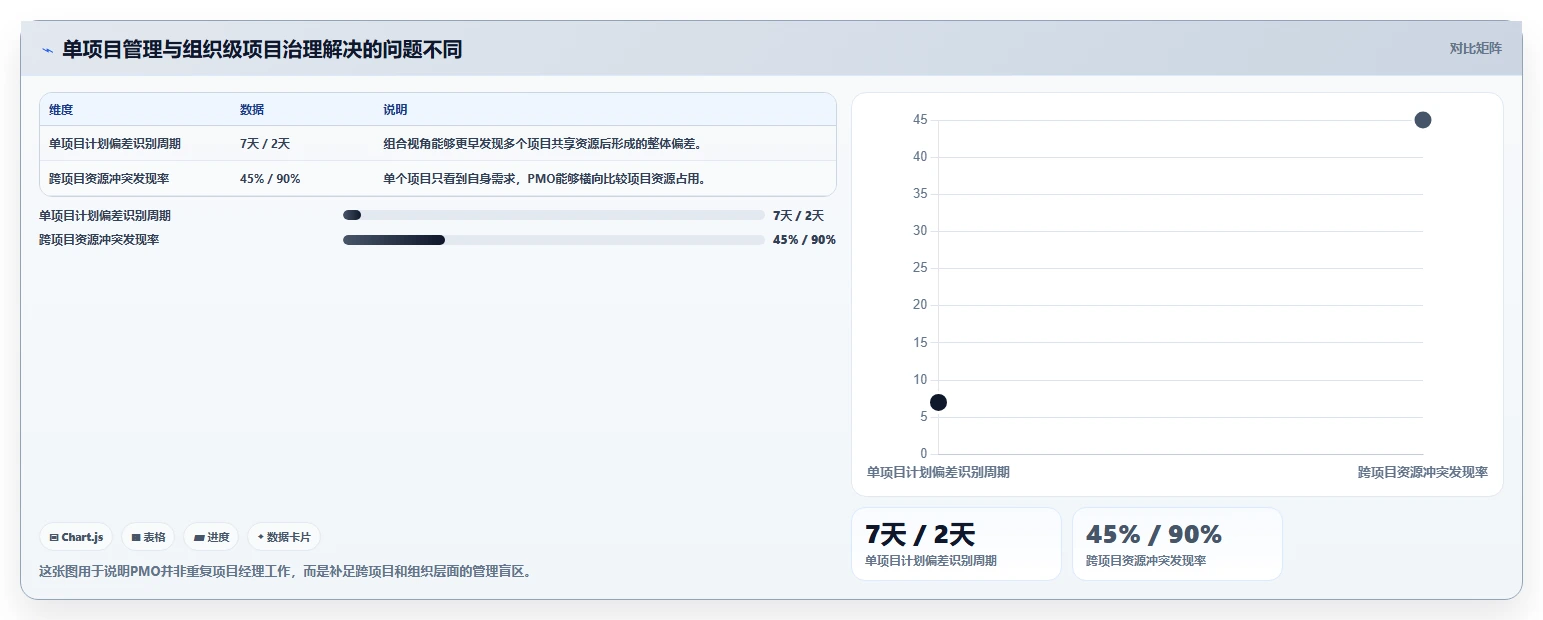Click the 跨项目资源冲突发现率 progress bar
Screen dimensions: 1543x620
pyautogui.click(x=553, y=240)
